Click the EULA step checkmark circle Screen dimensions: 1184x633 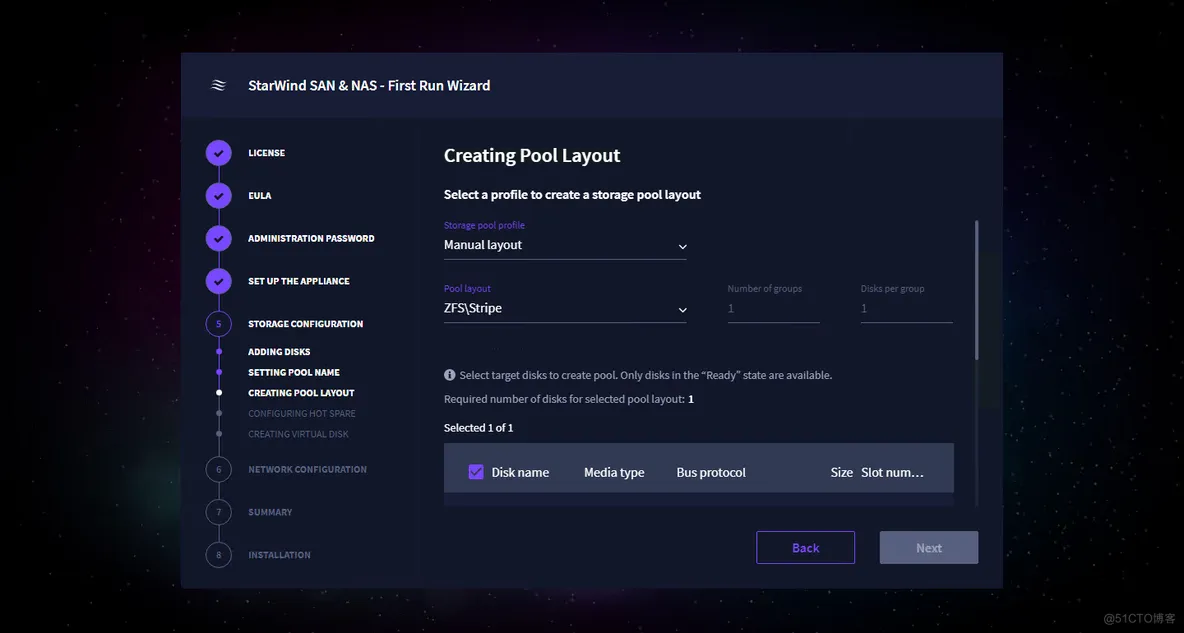[x=219, y=196]
